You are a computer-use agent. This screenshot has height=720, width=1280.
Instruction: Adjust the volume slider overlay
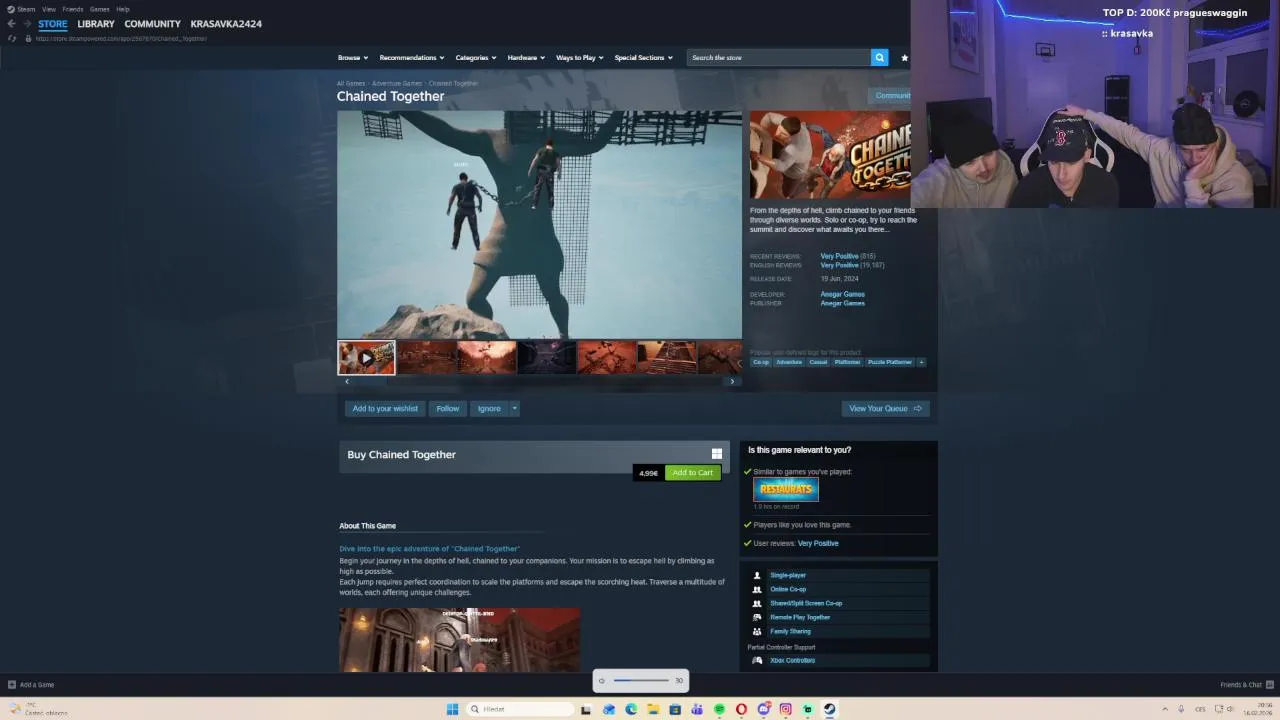click(x=641, y=681)
